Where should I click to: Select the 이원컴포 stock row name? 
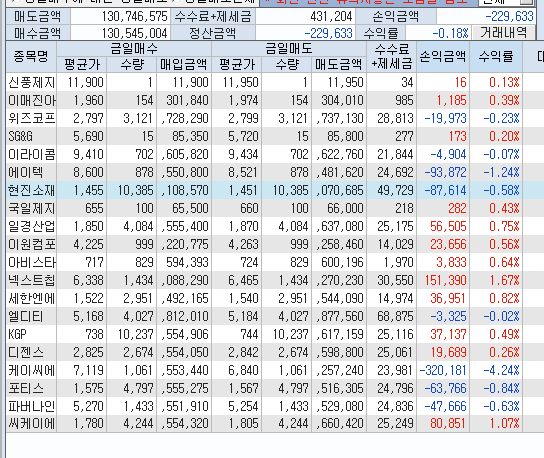tap(31, 245)
